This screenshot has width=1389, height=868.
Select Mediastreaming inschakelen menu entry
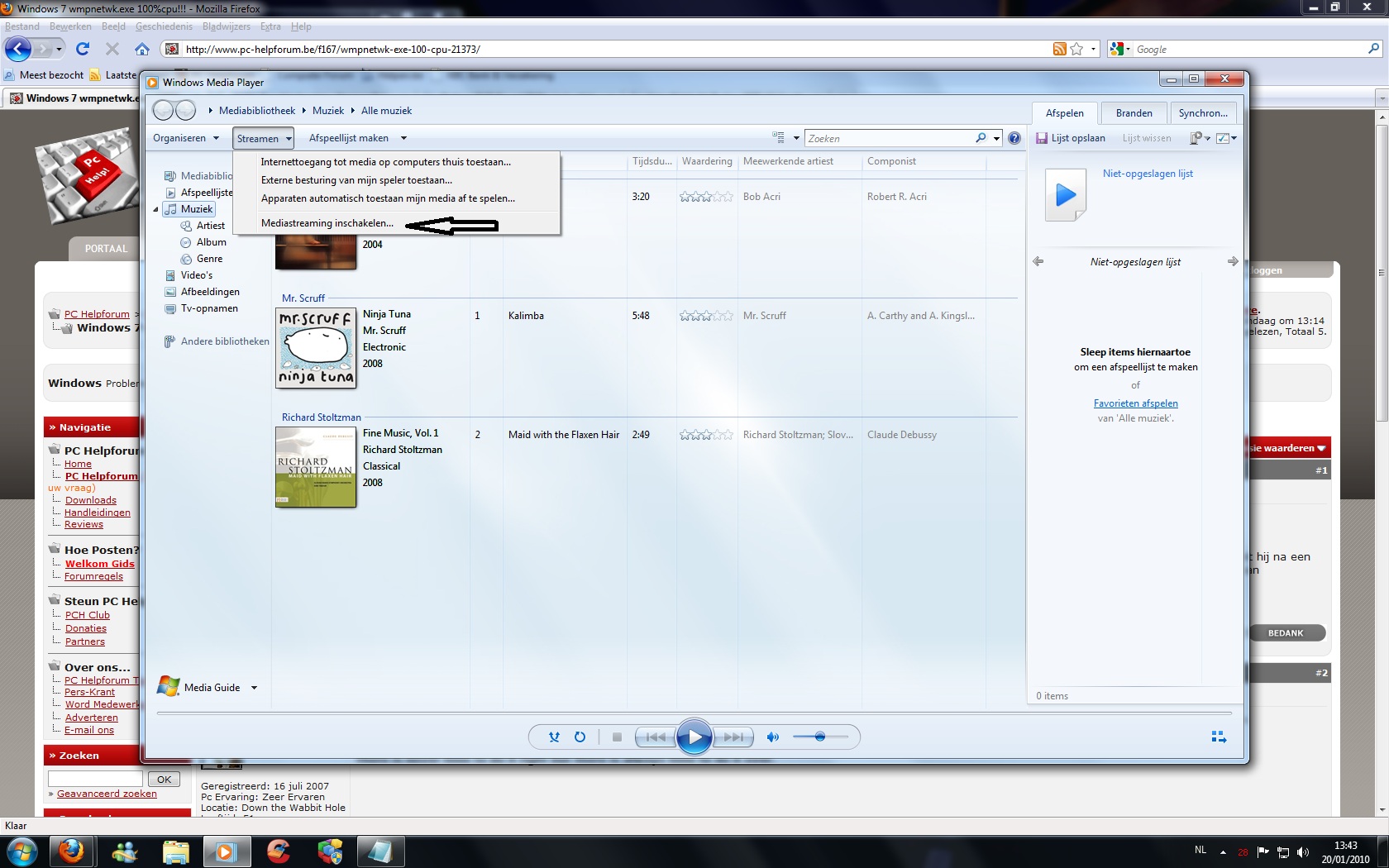point(327,223)
